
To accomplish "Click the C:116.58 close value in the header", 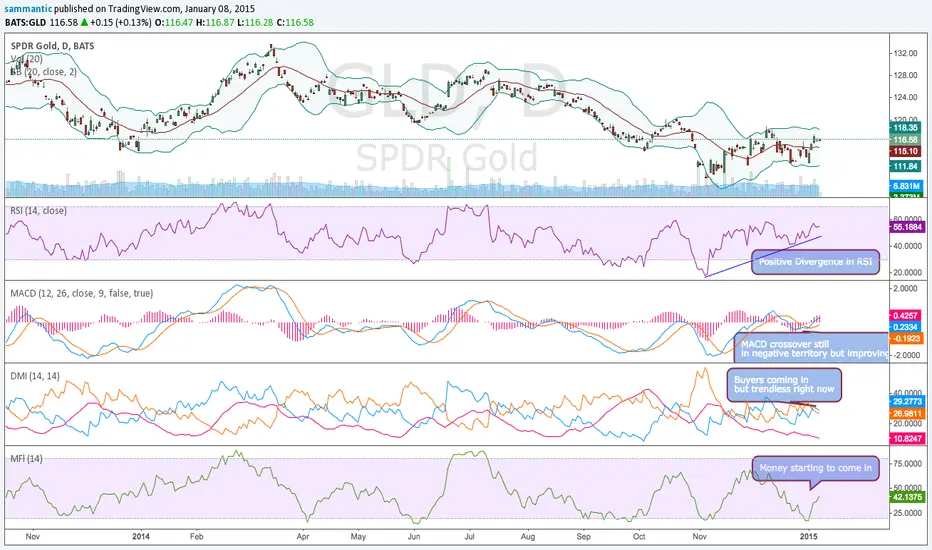I will 295,23.
